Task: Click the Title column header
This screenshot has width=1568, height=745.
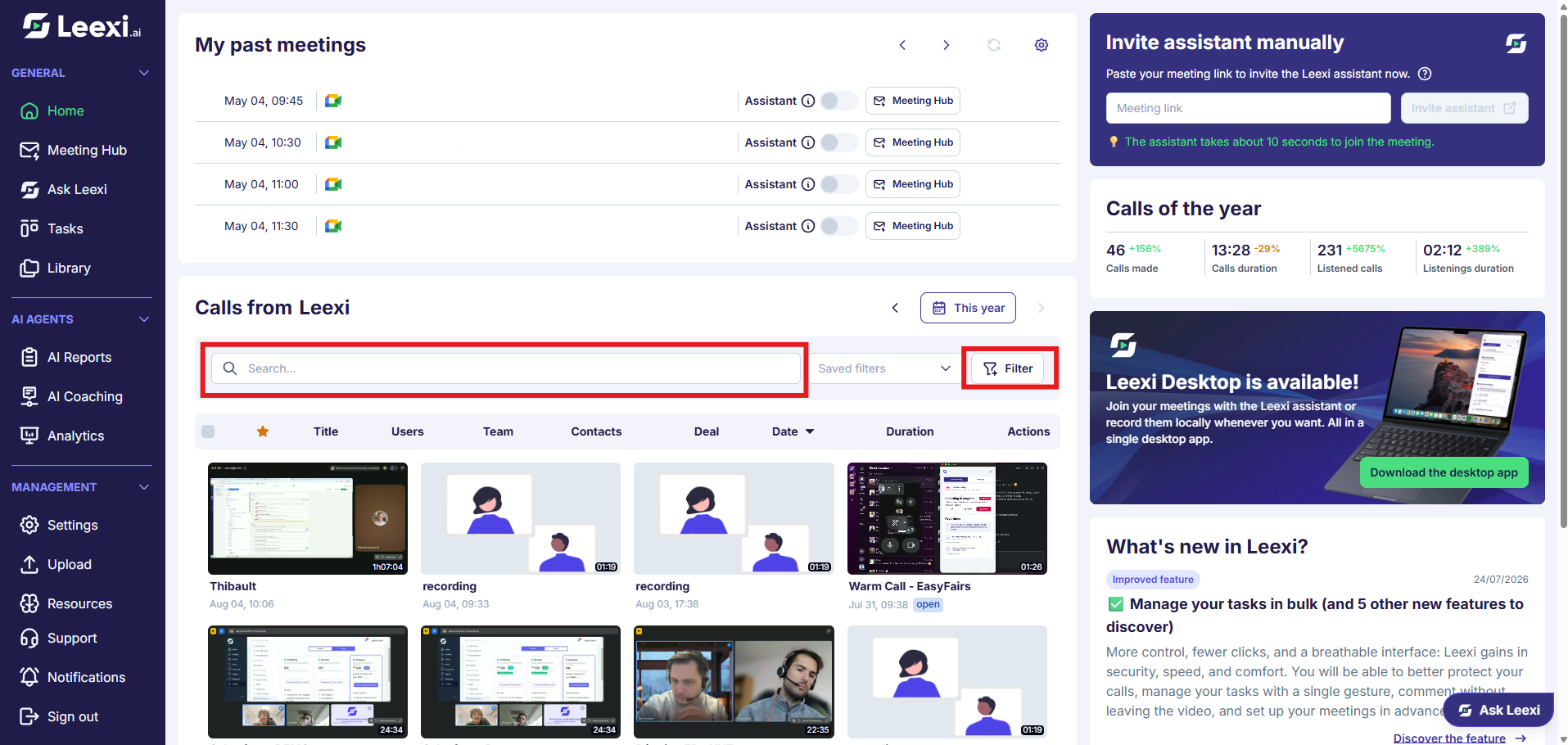Action: (x=326, y=431)
